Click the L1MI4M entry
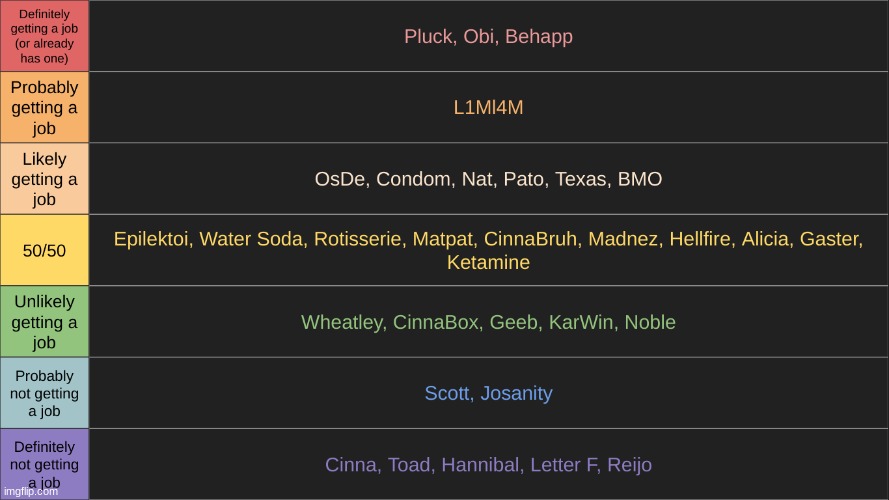 pyautogui.click(x=488, y=107)
